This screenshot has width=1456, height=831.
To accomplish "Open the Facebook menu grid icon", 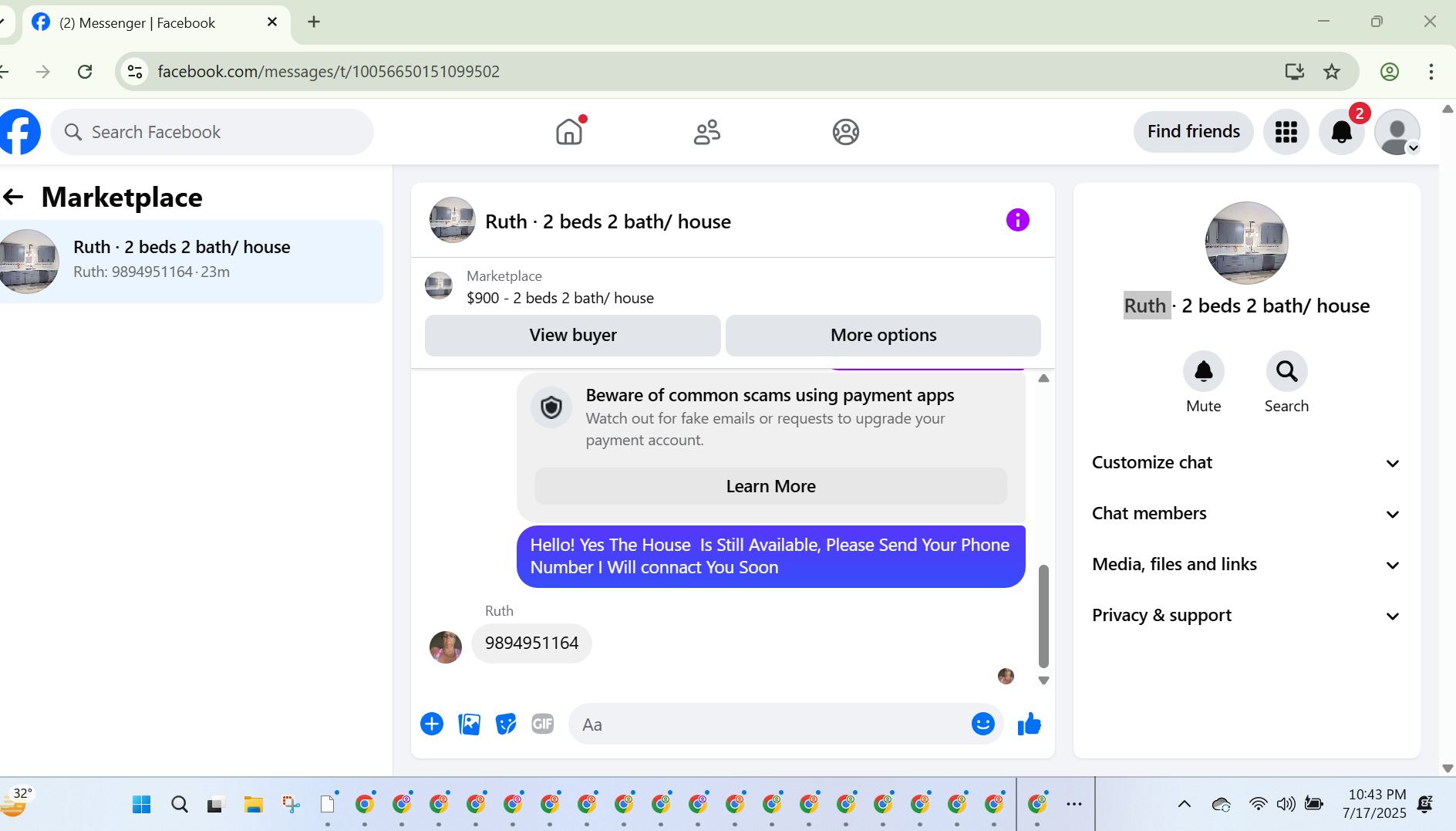I will pos(1286,132).
